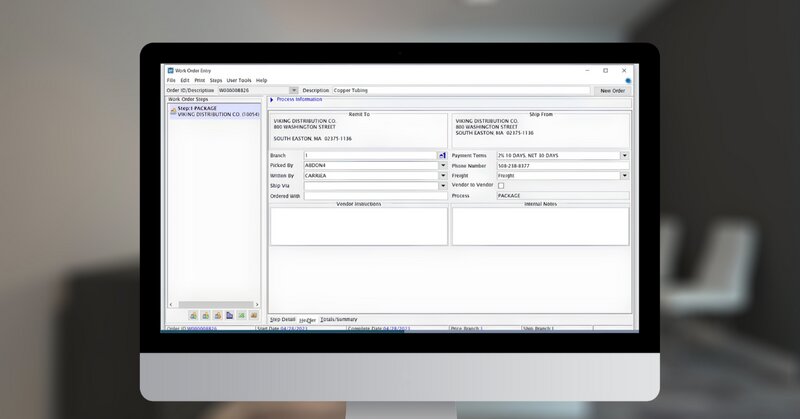
Task: Switch to the Totals/Summary tab
Action: point(339,319)
